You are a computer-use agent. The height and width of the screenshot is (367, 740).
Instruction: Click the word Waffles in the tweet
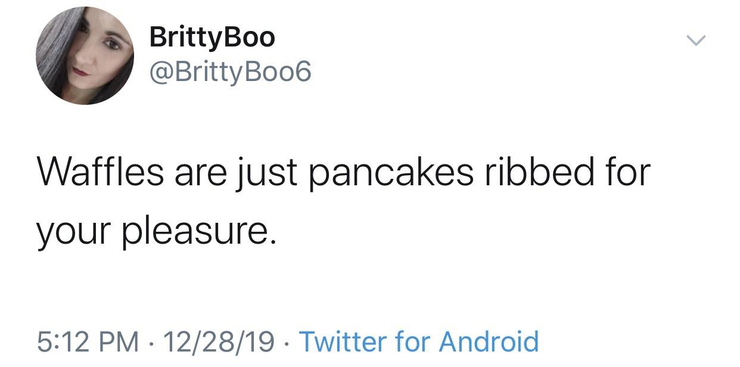click(x=101, y=173)
